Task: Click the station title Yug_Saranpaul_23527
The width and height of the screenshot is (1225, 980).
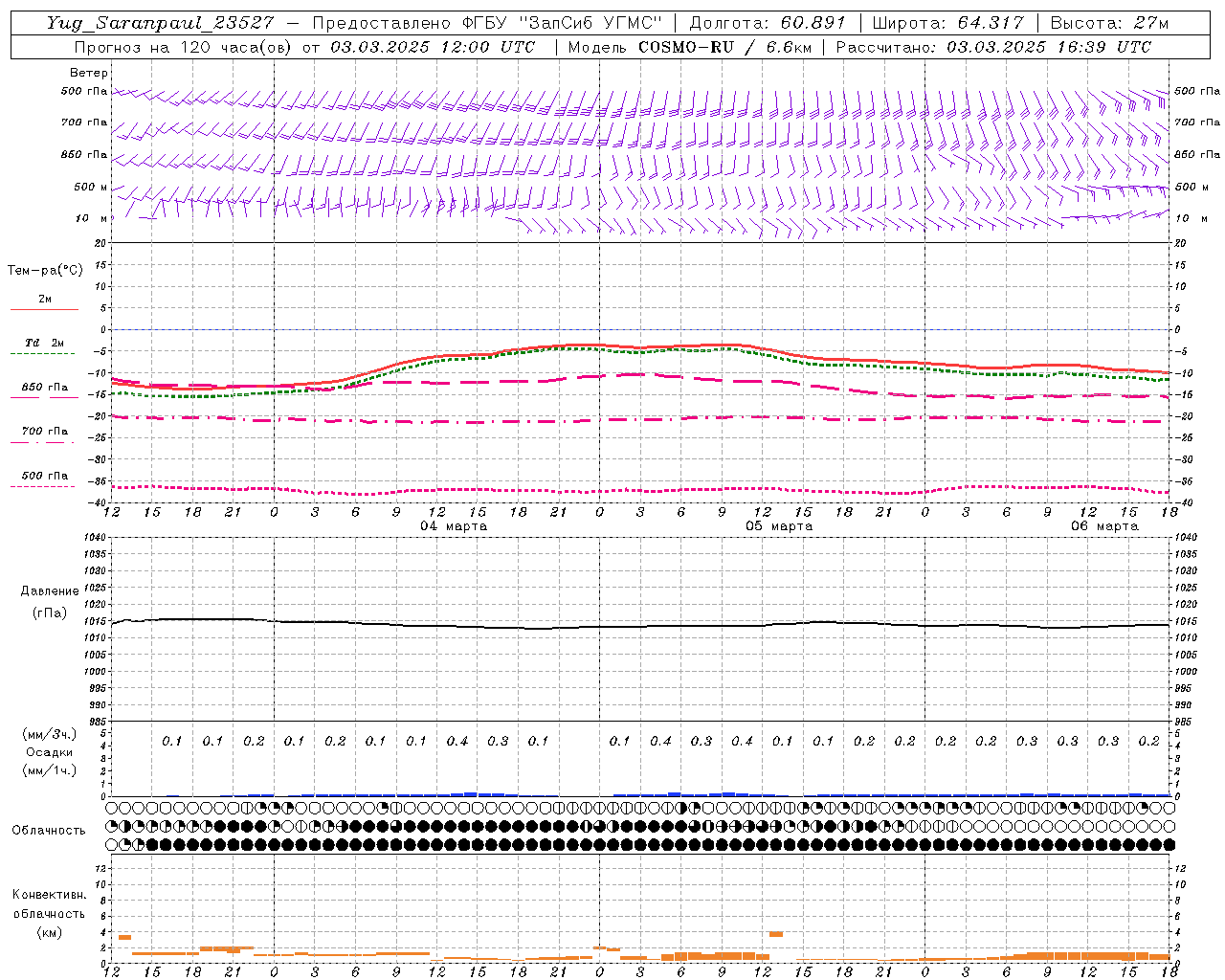Action: 160,23
